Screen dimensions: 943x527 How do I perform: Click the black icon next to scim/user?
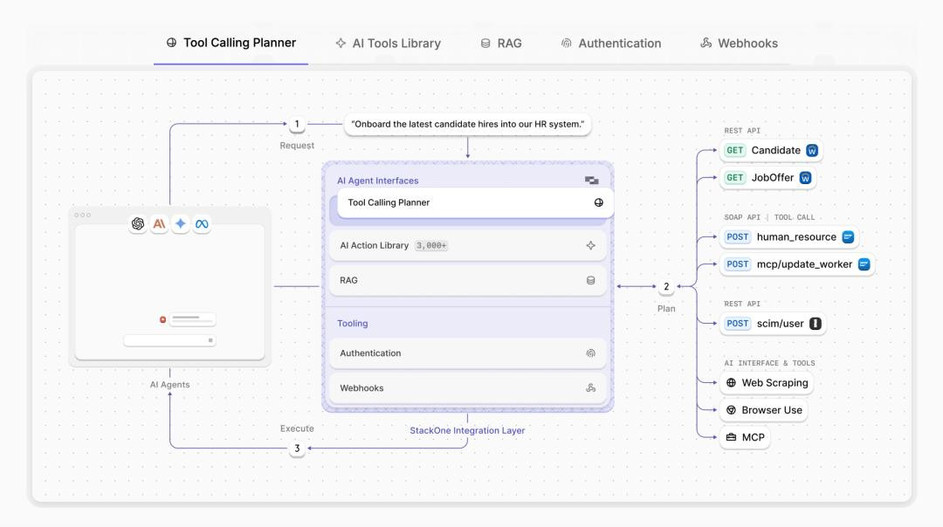pos(815,324)
